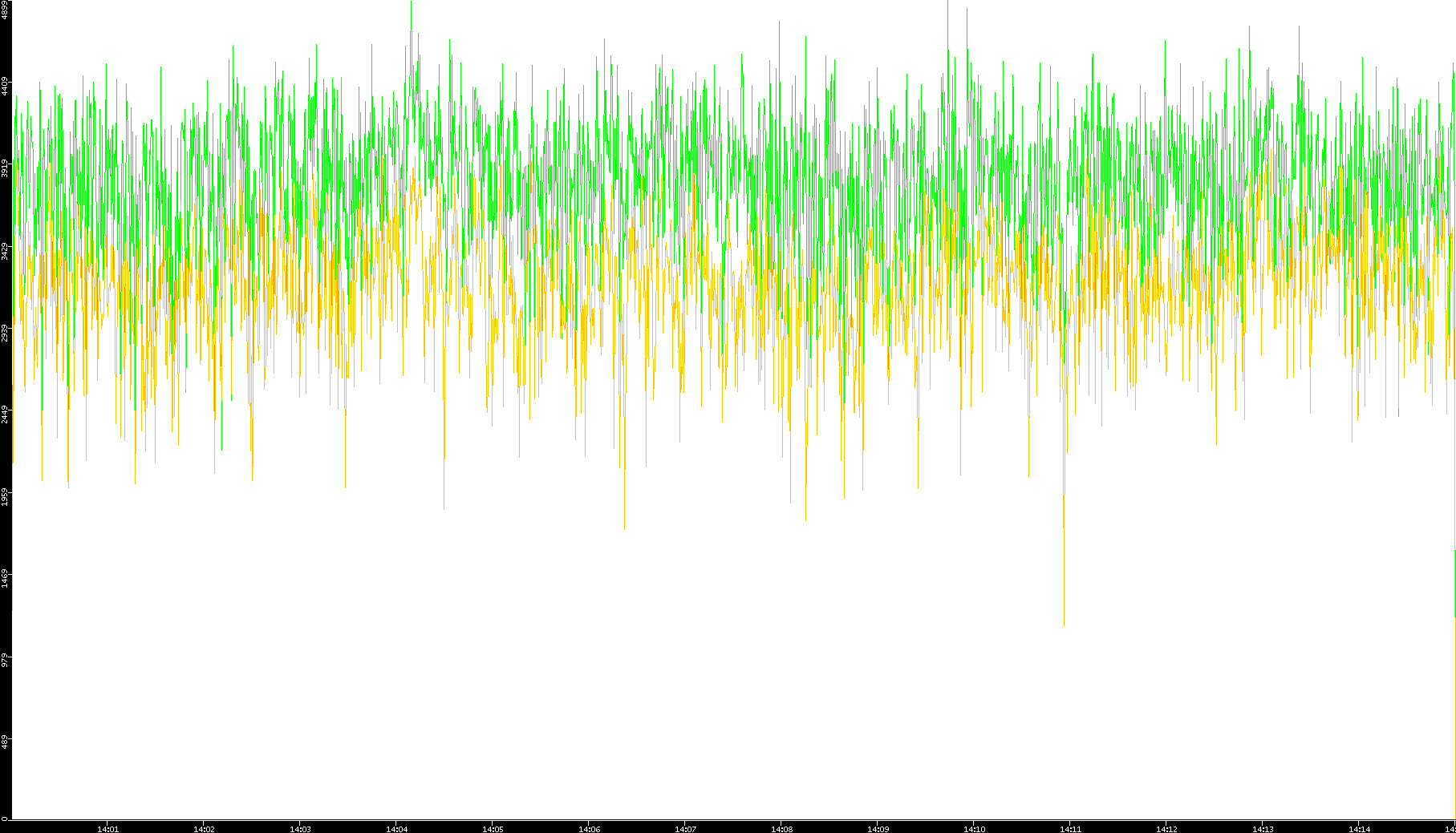
Task: Click the 3919 value axis label
Action: 5,168
